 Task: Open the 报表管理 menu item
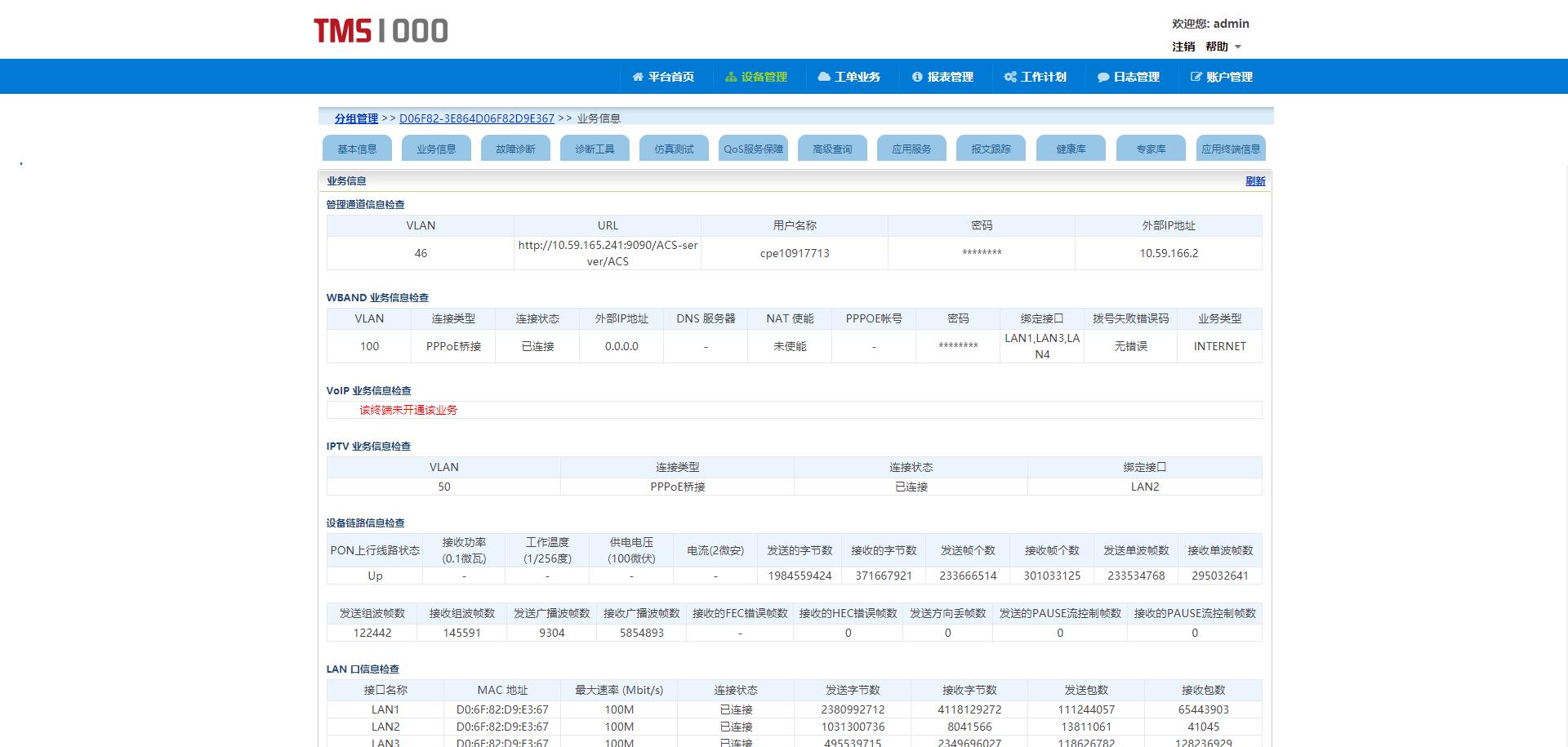(942, 77)
